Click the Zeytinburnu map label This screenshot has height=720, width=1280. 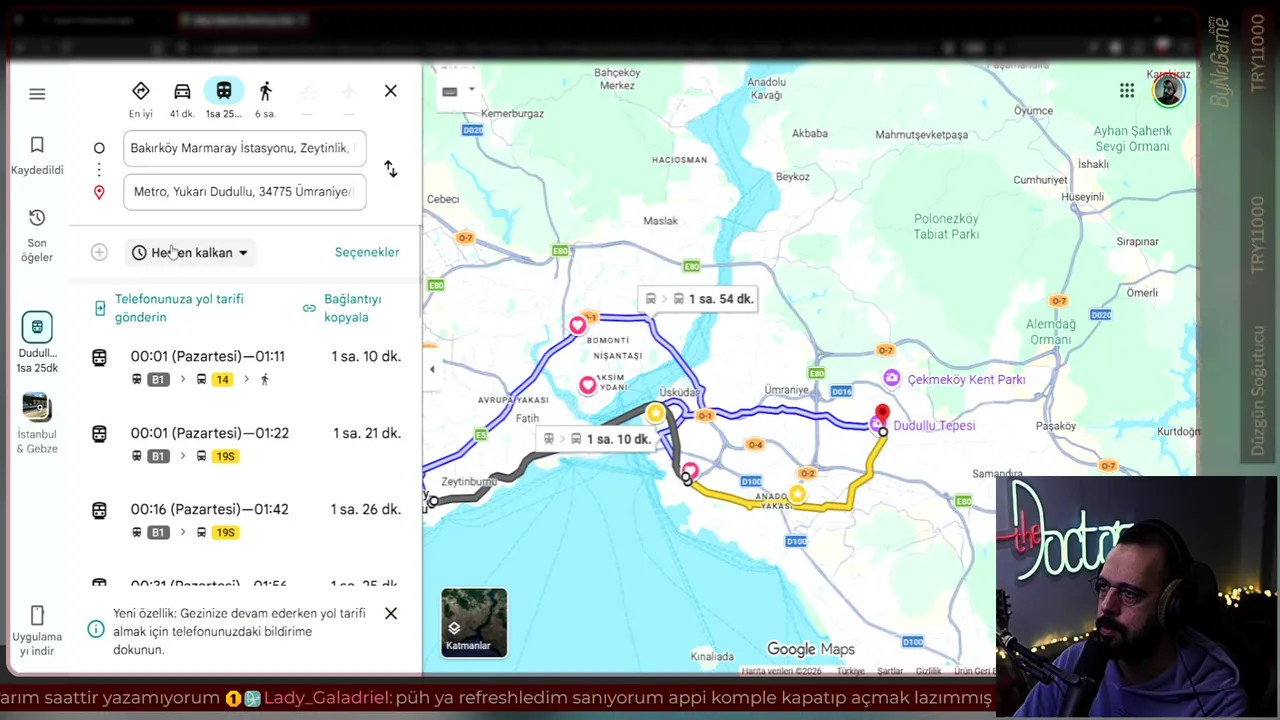tap(469, 481)
